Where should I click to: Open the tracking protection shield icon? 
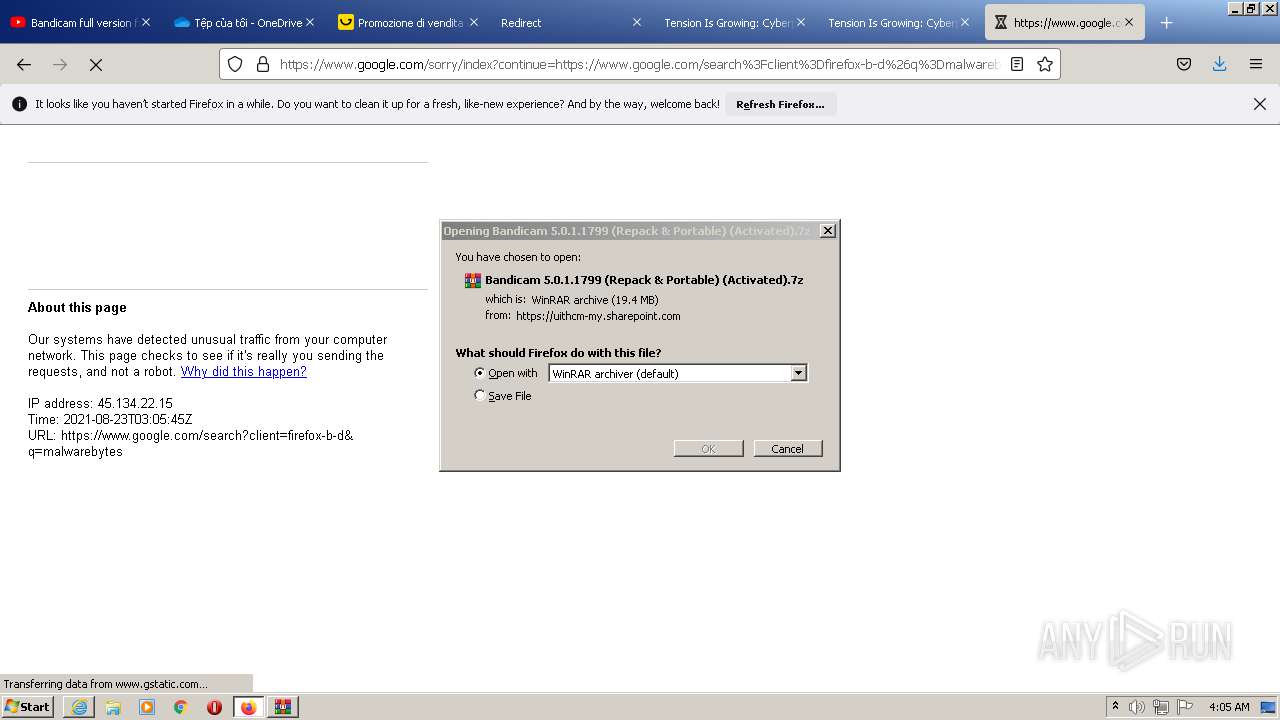point(235,64)
